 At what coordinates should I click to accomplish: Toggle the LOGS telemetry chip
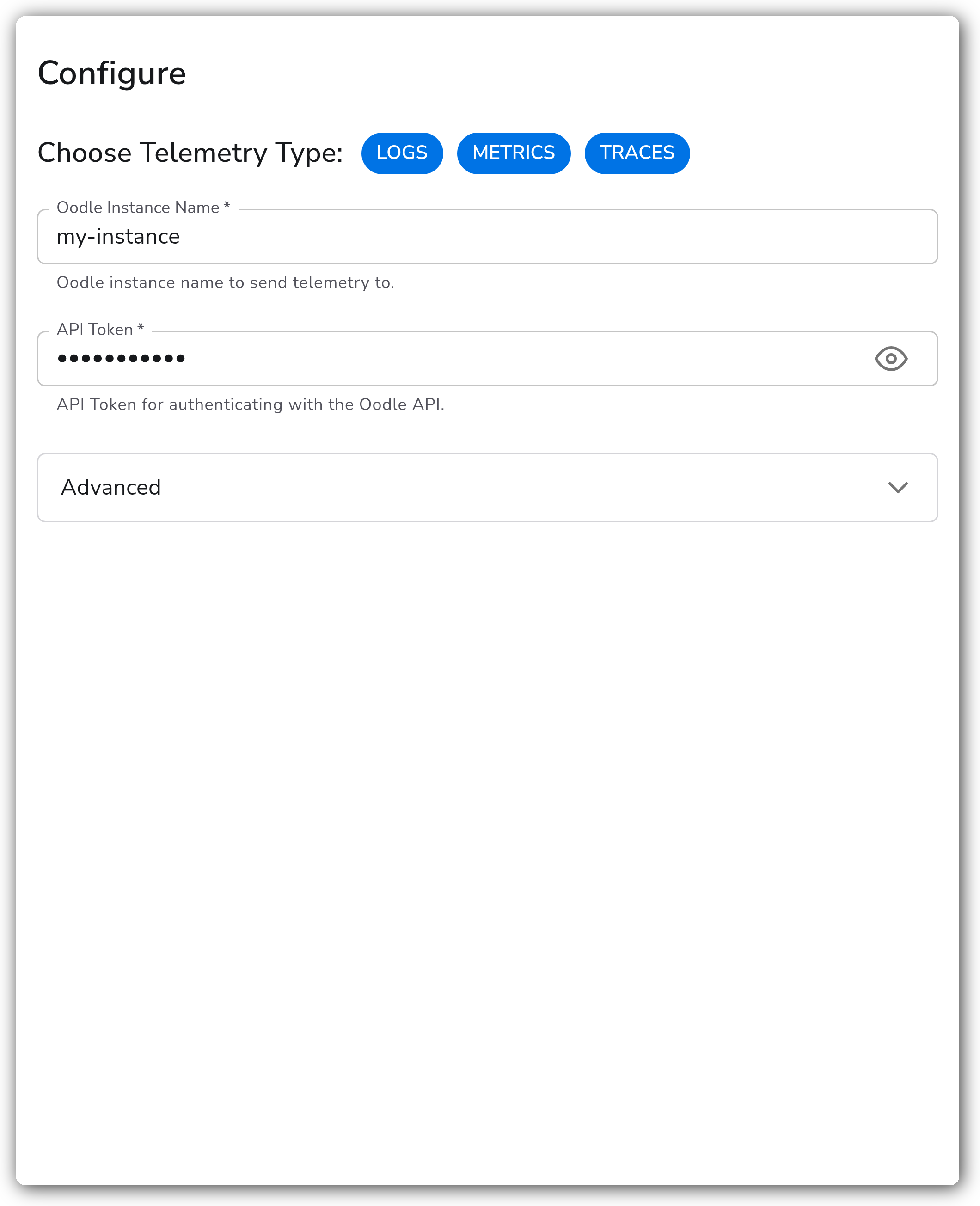402,153
